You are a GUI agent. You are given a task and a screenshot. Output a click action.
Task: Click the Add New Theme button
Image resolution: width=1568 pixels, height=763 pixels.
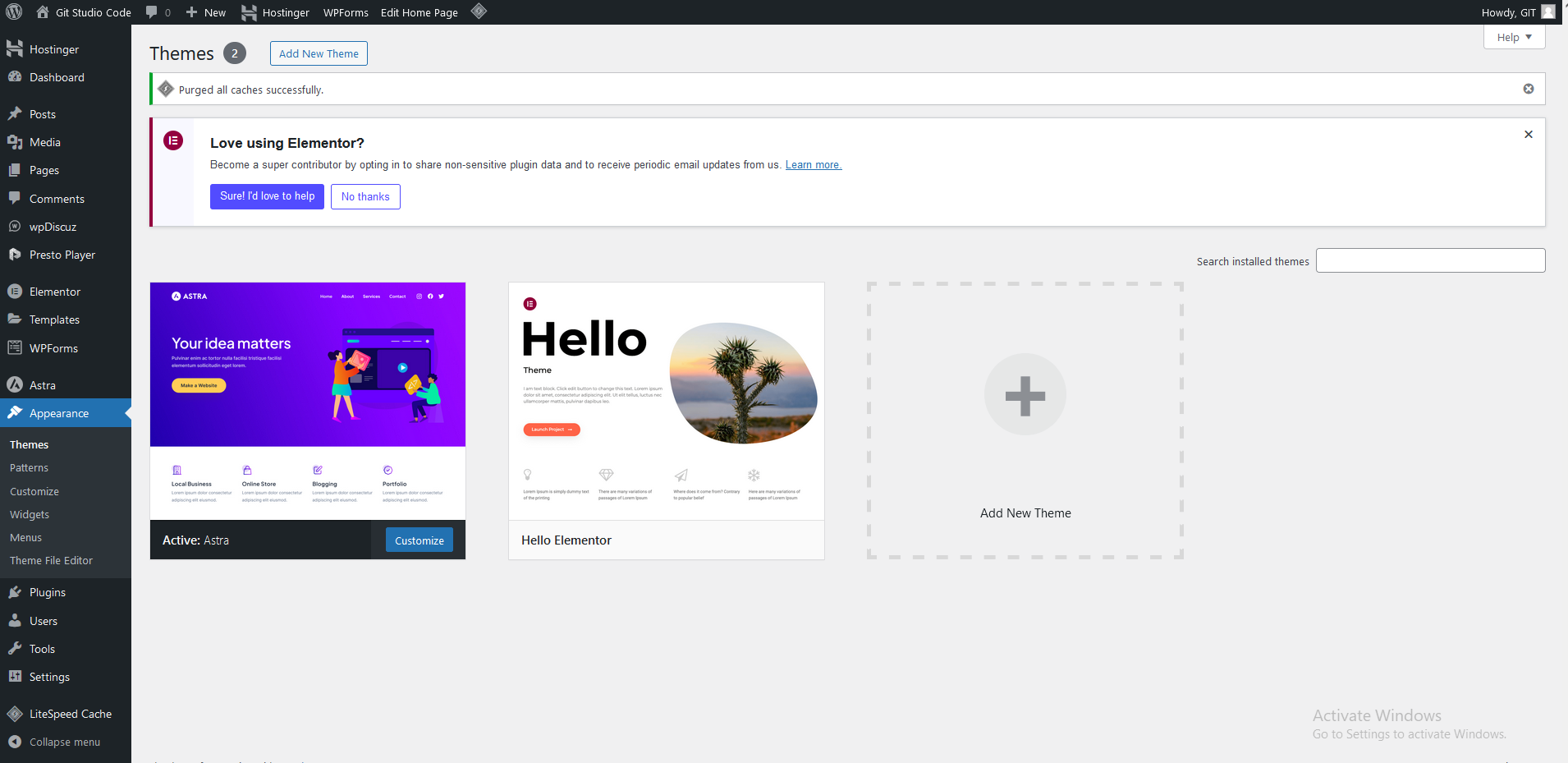(319, 53)
